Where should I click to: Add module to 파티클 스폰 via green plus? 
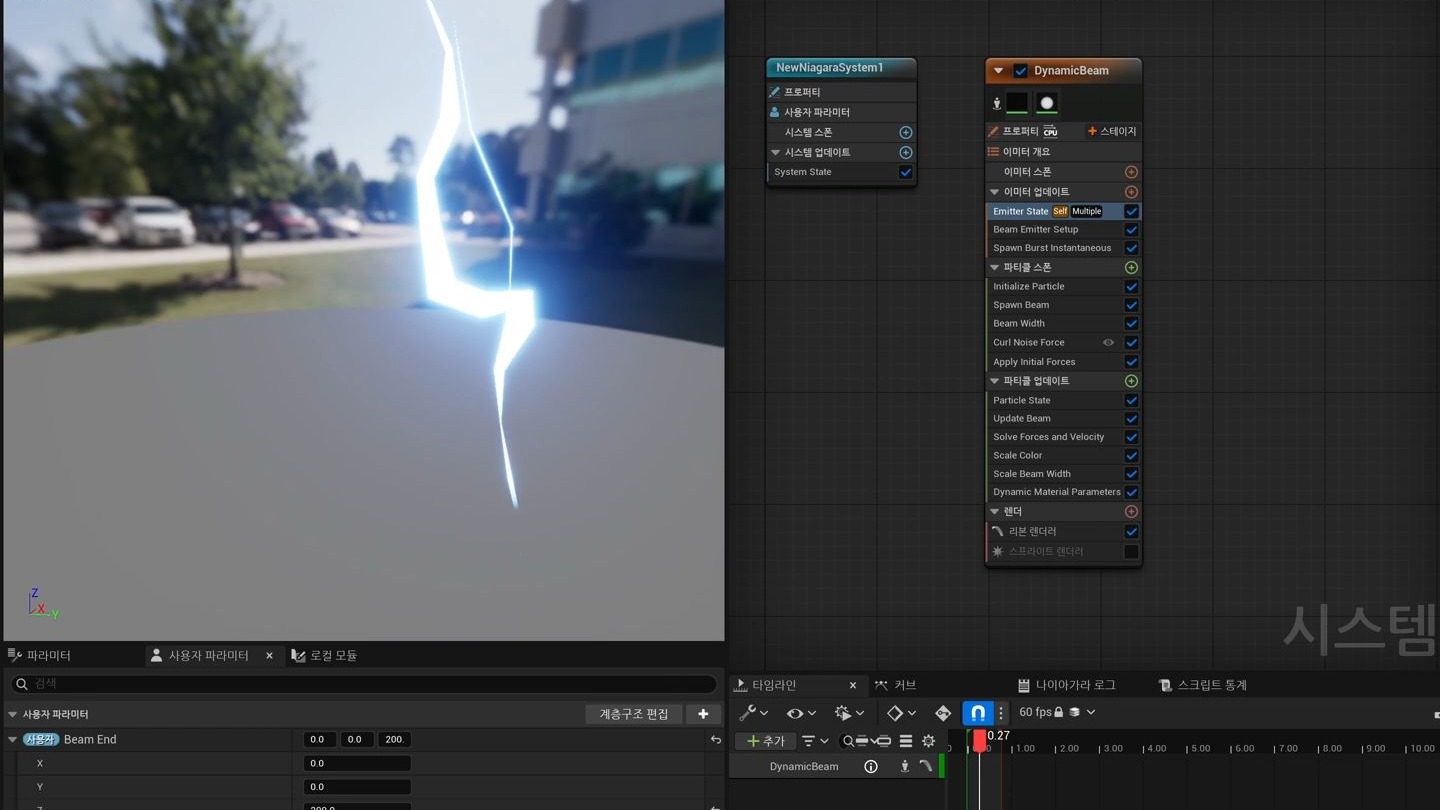1131,268
